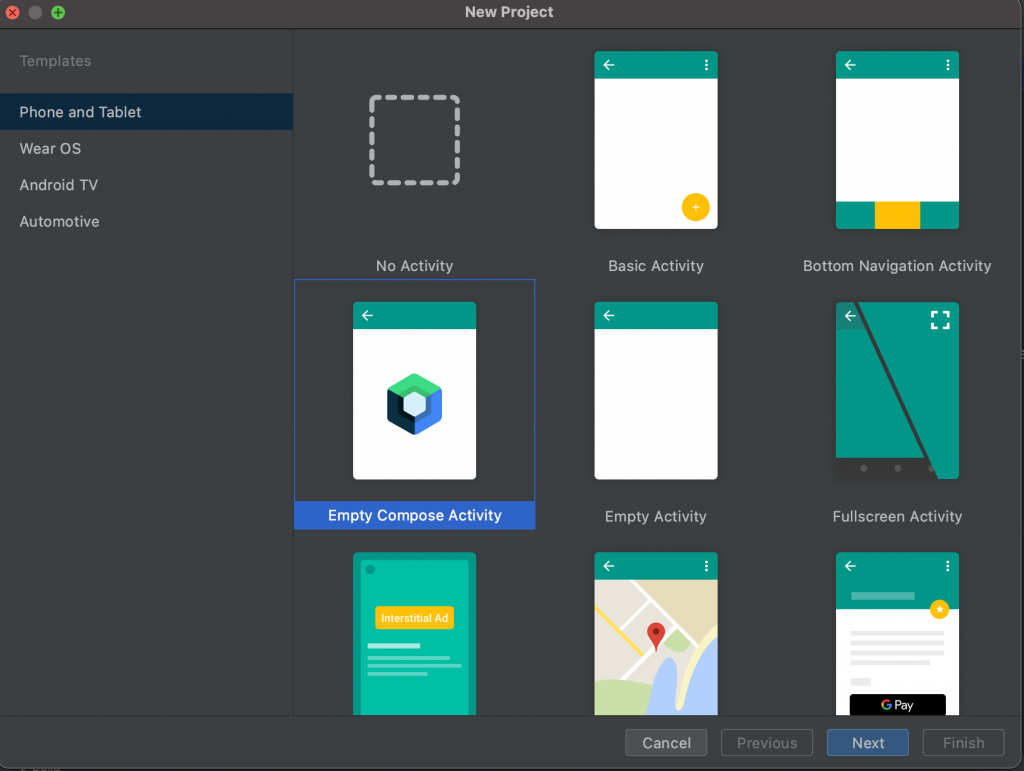Choose the Bottom Navigation Activity thumbnail
The height and width of the screenshot is (771, 1024).
click(x=897, y=140)
